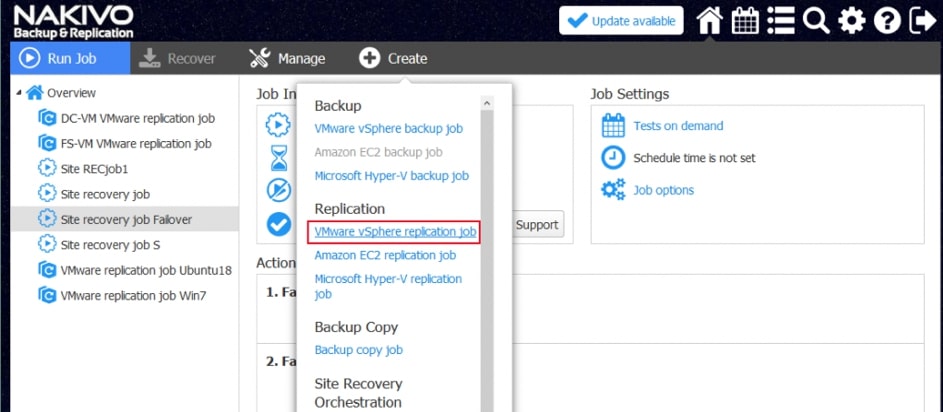943x412 pixels.
Task: Open the Calendar icon in top bar
Action: pyautogui.click(x=745, y=22)
